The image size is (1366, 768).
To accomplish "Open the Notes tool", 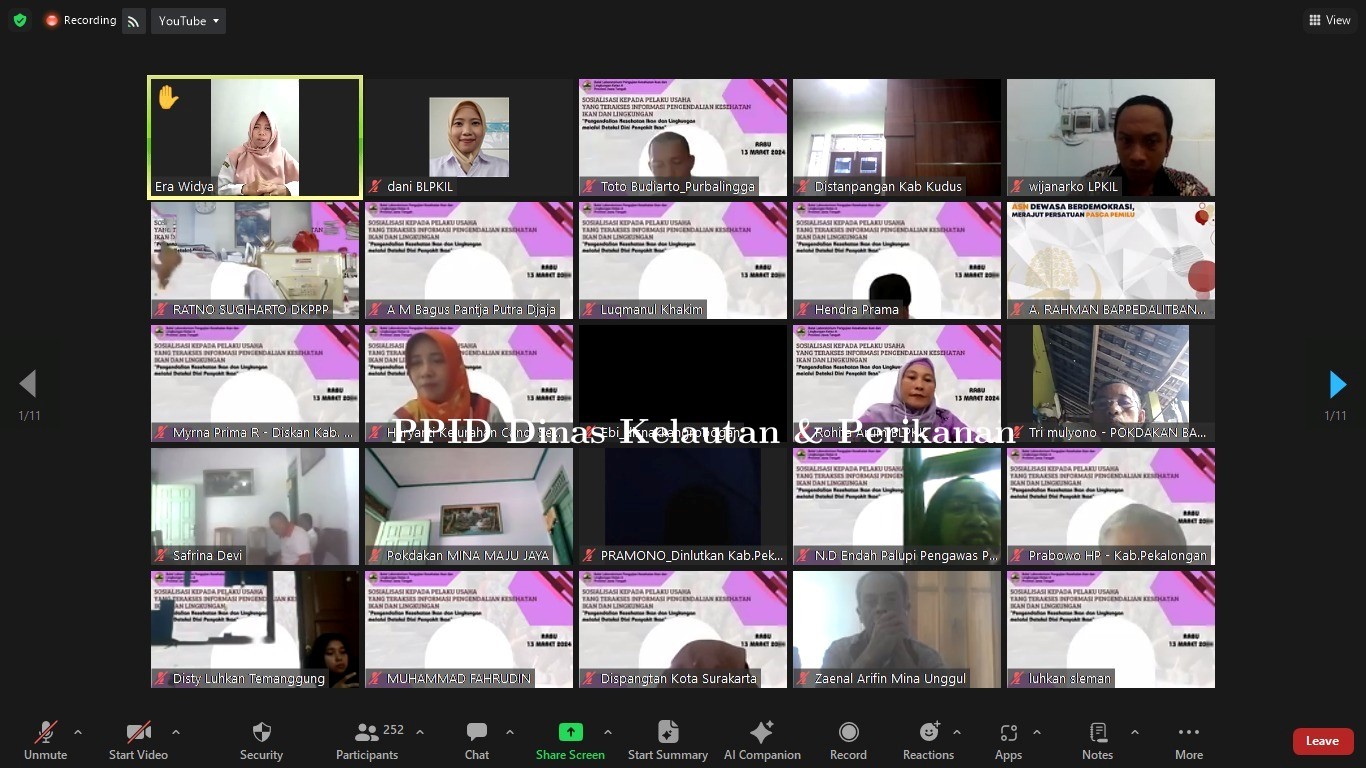I will (1097, 740).
